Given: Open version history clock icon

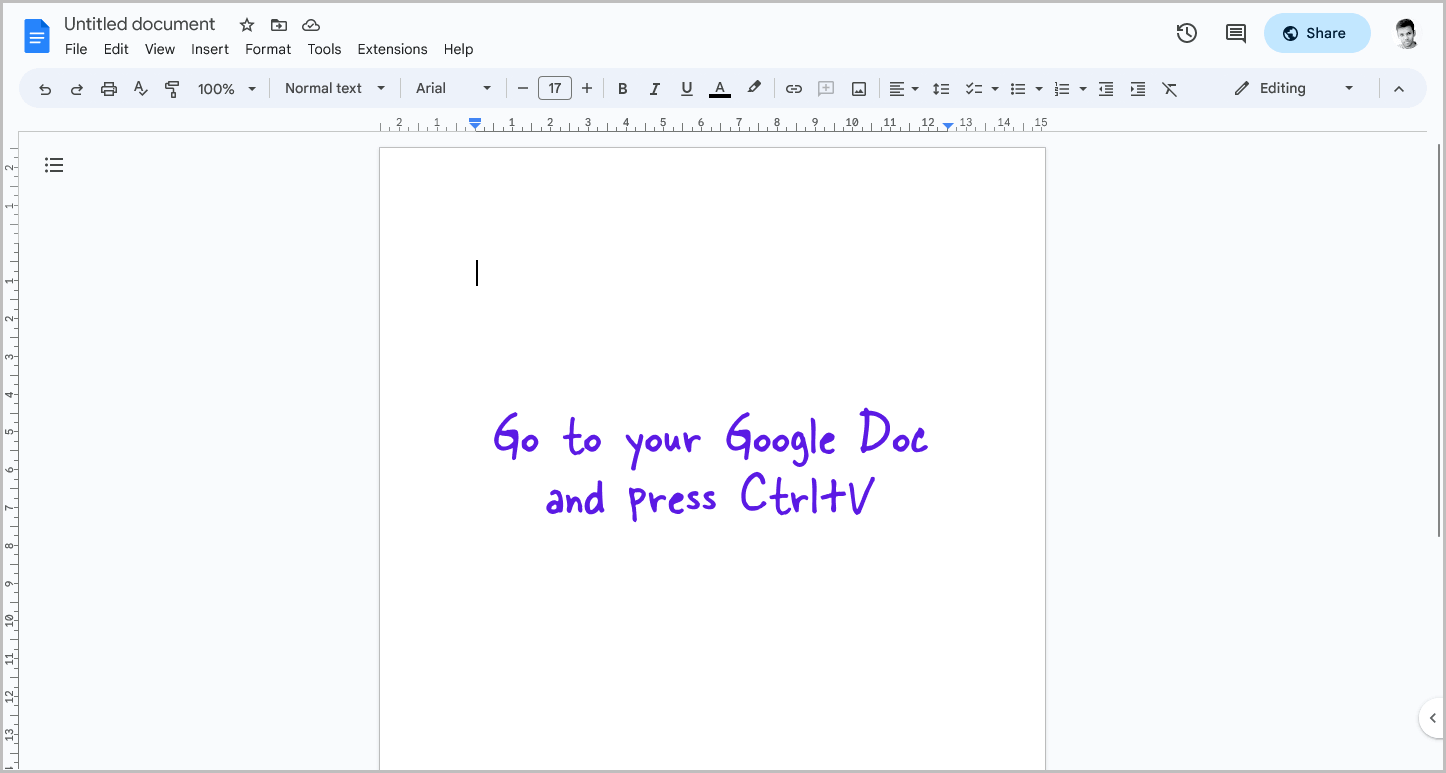Looking at the screenshot, I should point(1187,33).
